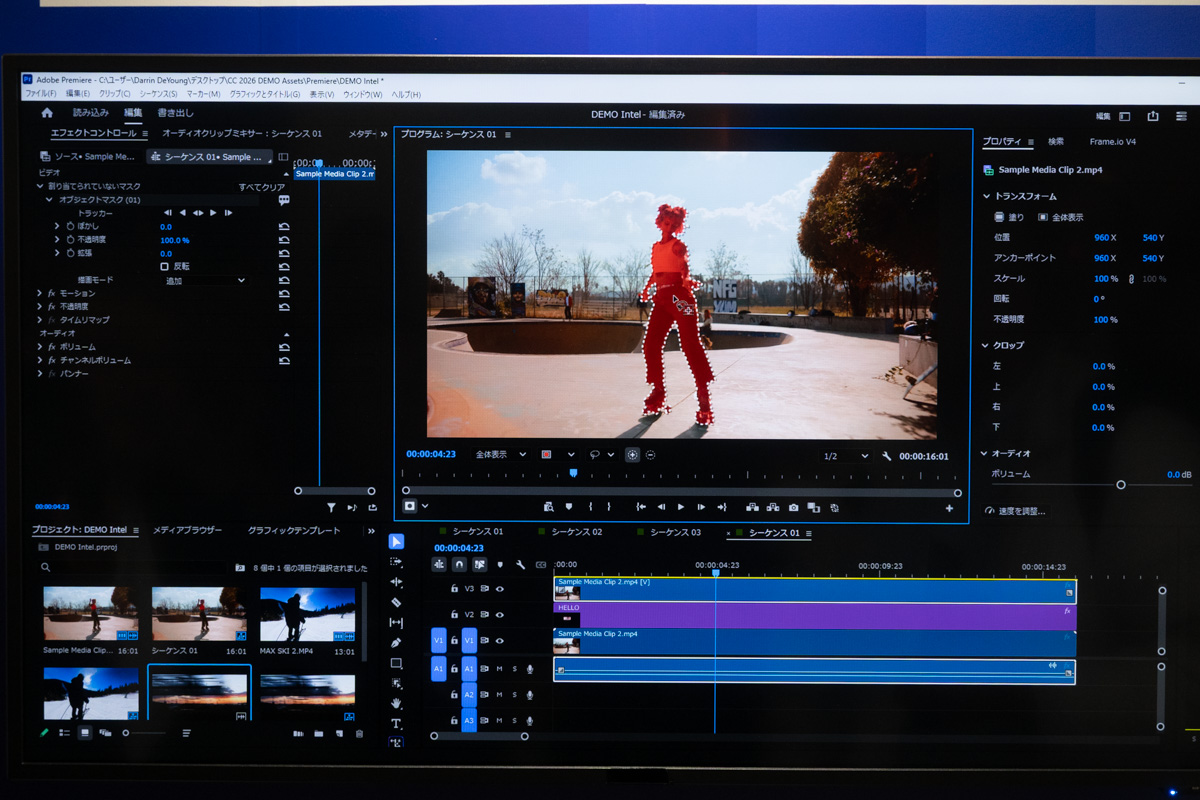Screen dimensions: 1200x800
Task: Open the 描画モード blend mode dropdown
Action: click(x=205, y=281)
